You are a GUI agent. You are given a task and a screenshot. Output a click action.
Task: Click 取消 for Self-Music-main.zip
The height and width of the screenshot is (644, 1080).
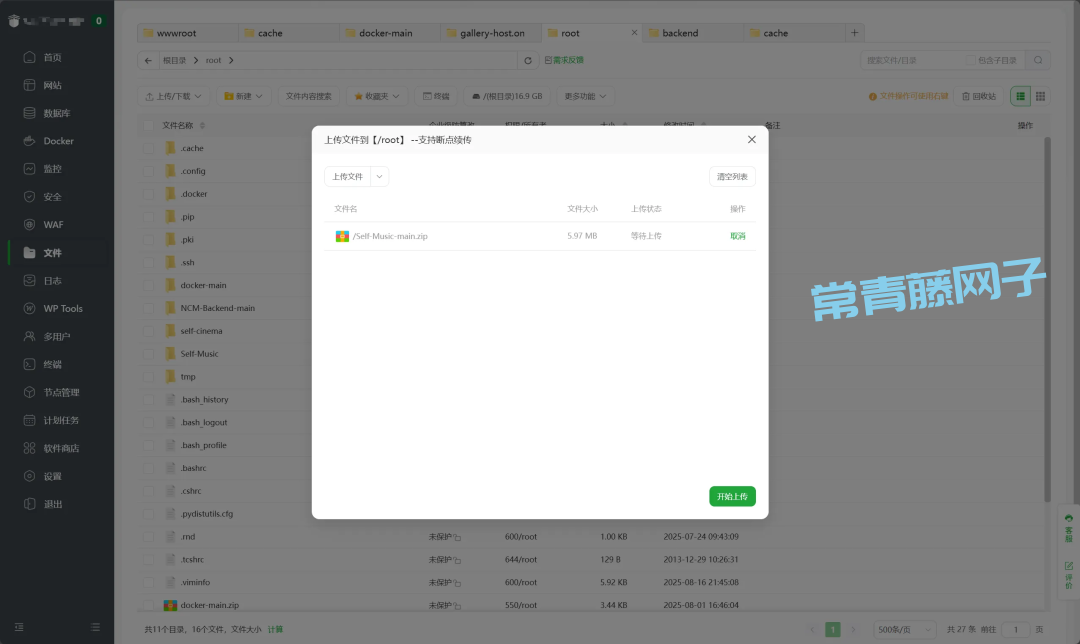point(737,236)
